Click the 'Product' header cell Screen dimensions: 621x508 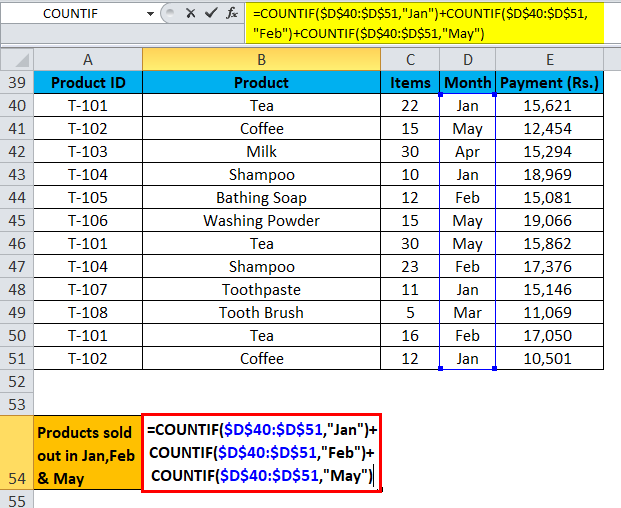(x=261, y=82)
